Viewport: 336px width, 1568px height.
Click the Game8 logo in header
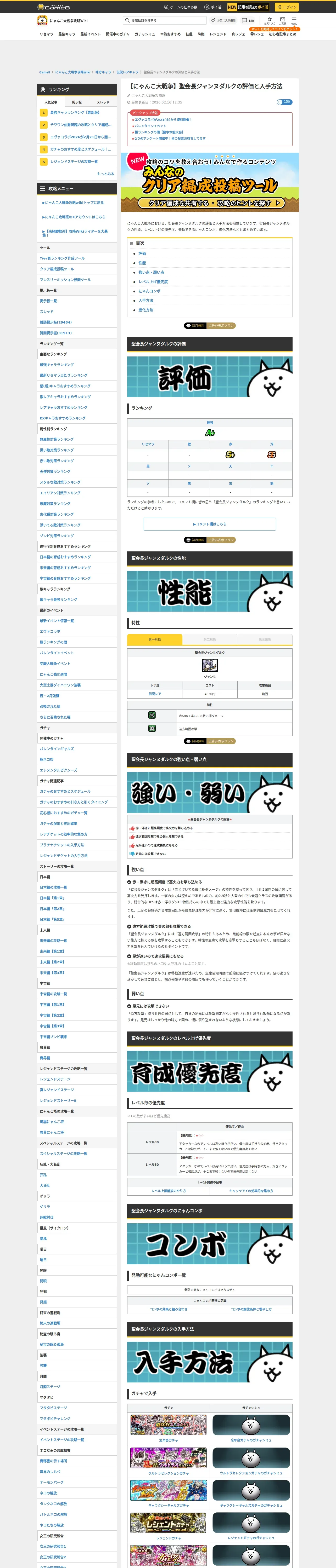coord(54,7)
